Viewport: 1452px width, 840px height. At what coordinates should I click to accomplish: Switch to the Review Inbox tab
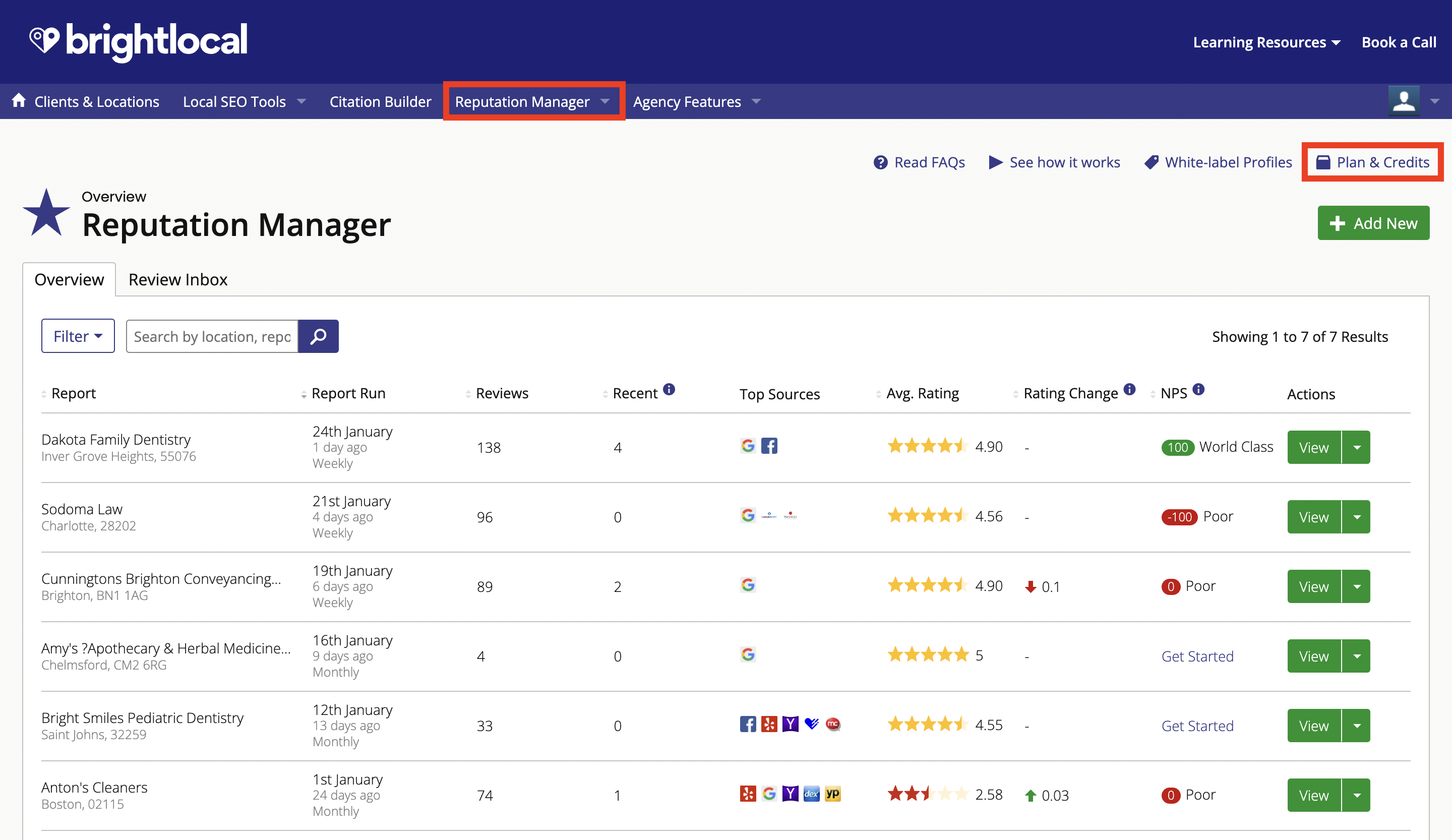(x=178, y=279)
